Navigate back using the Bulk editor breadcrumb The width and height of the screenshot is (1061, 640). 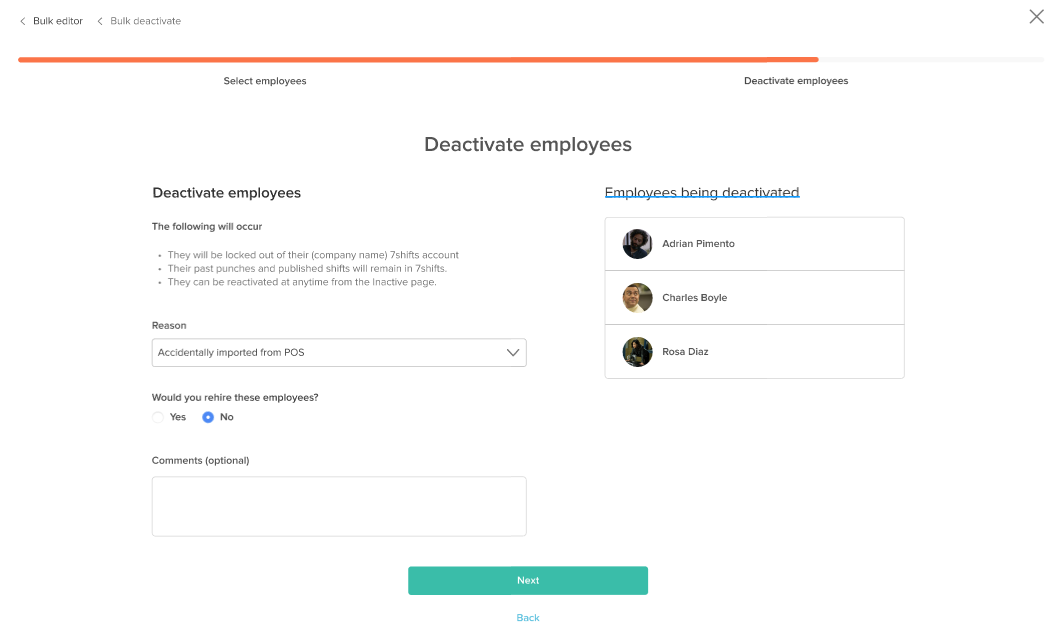point(58,20)
